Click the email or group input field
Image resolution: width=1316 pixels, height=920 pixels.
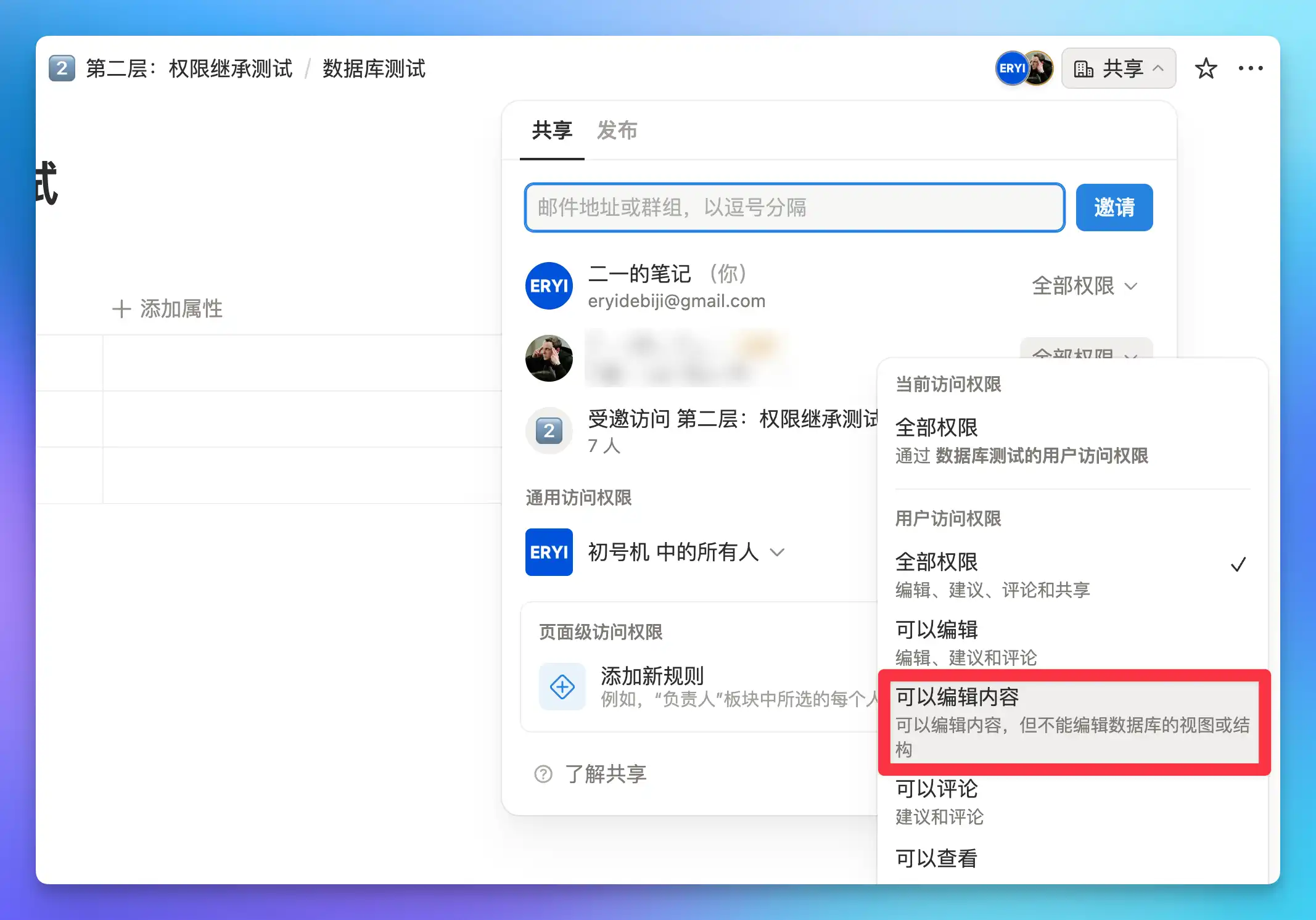point(794,207)
